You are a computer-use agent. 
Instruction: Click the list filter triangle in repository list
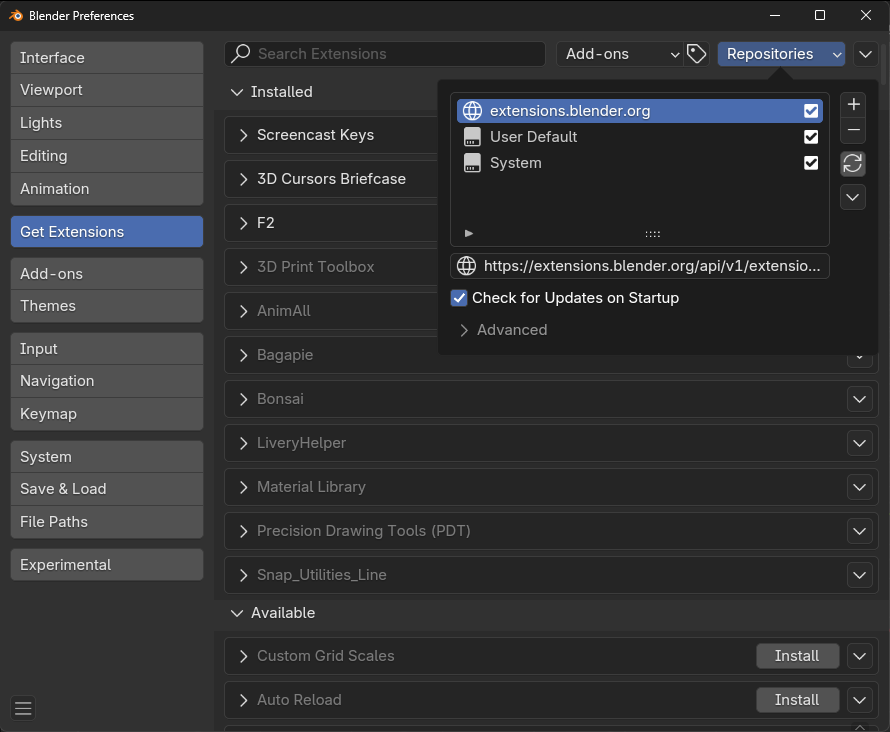point(469,233)
